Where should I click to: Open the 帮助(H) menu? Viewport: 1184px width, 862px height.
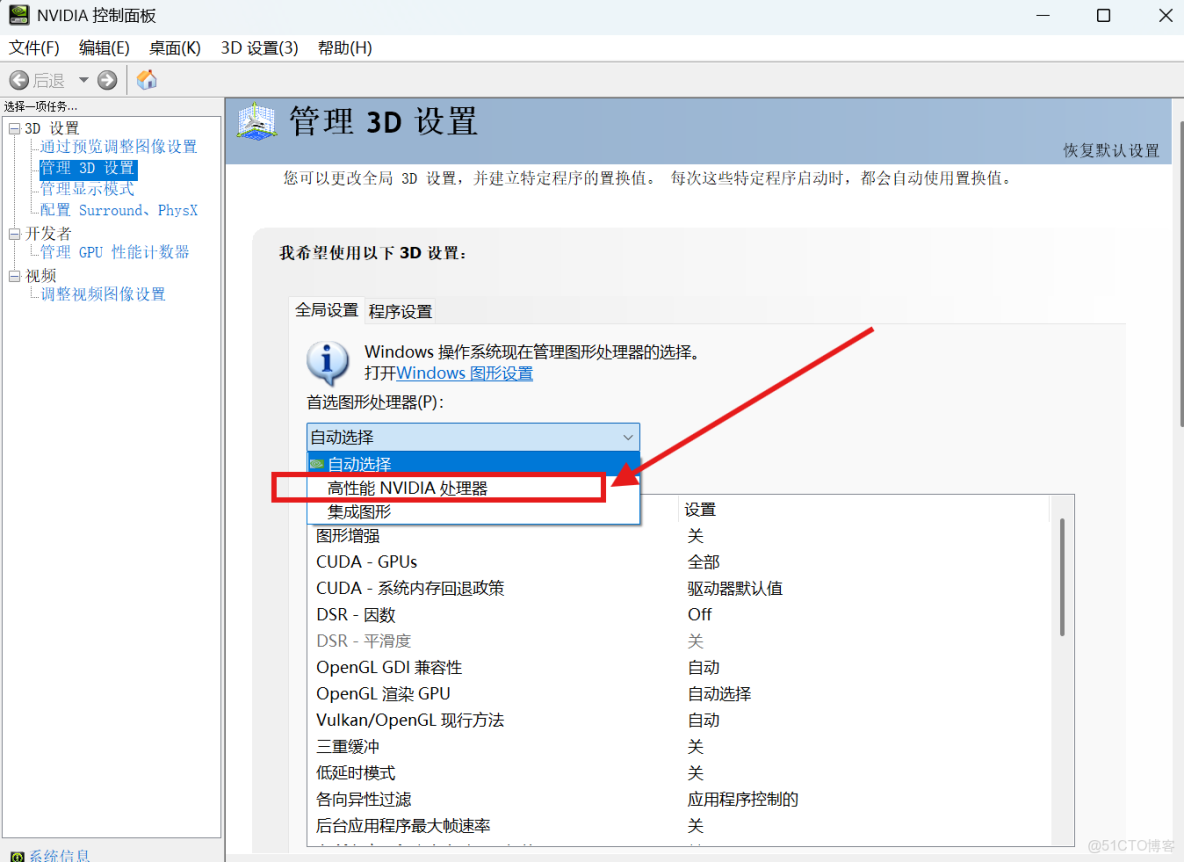point(344,47)
